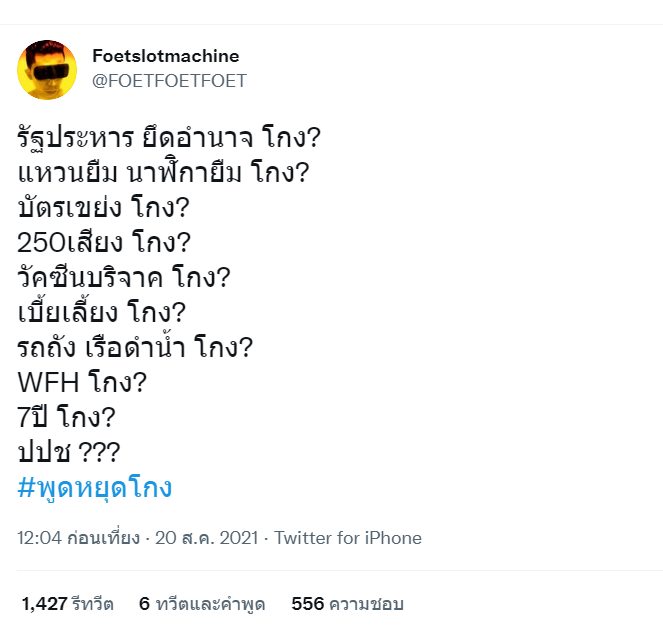
Task: Open the Foetslotmachine display name link
Action: coord(165,56)
